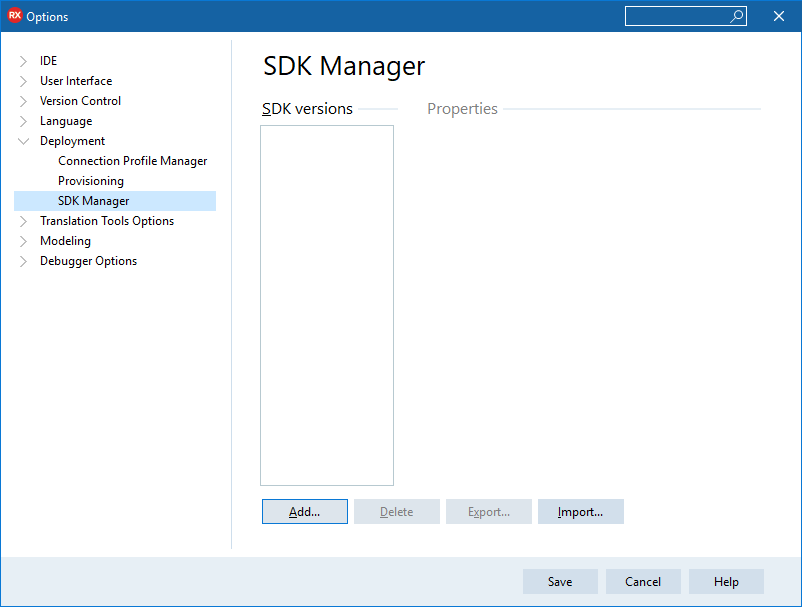The image size is (802, 607).
Task: Expand the Version Control tree node
Action: [x=24, y=101]
